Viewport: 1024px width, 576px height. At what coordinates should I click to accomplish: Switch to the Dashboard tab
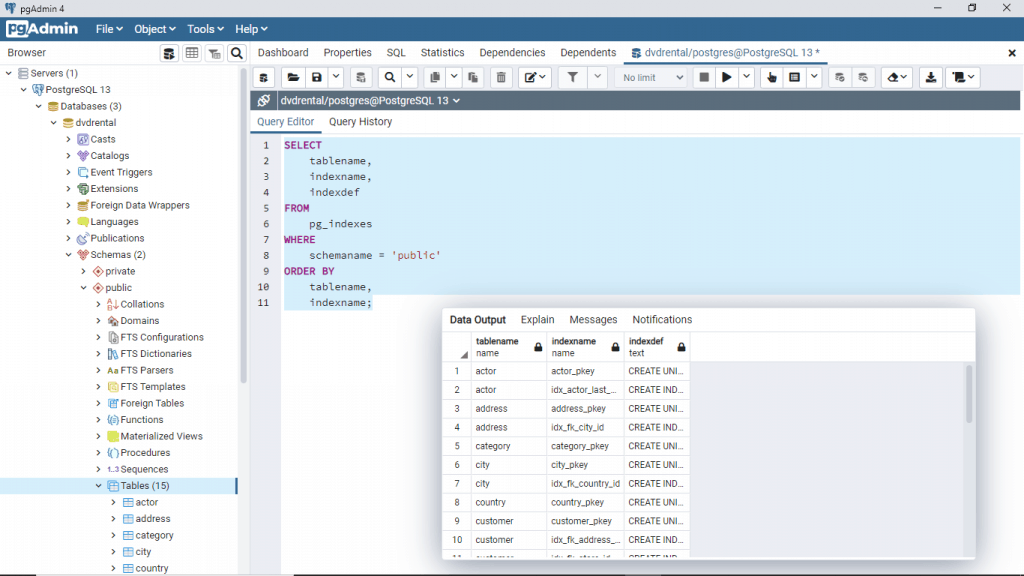tap(283, 53)
